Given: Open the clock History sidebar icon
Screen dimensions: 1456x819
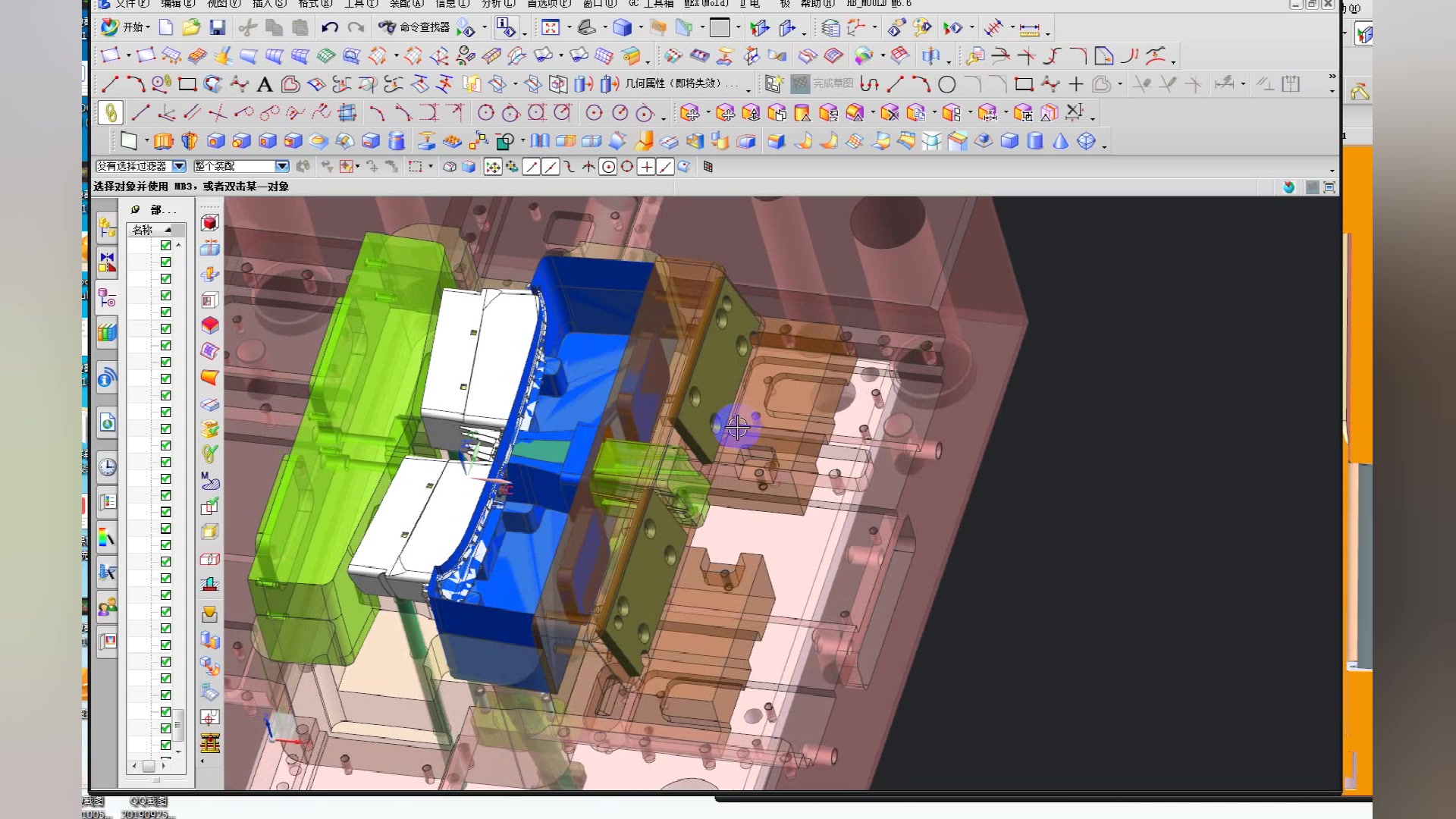Looking at the screenshot, I should pos(107,466).
